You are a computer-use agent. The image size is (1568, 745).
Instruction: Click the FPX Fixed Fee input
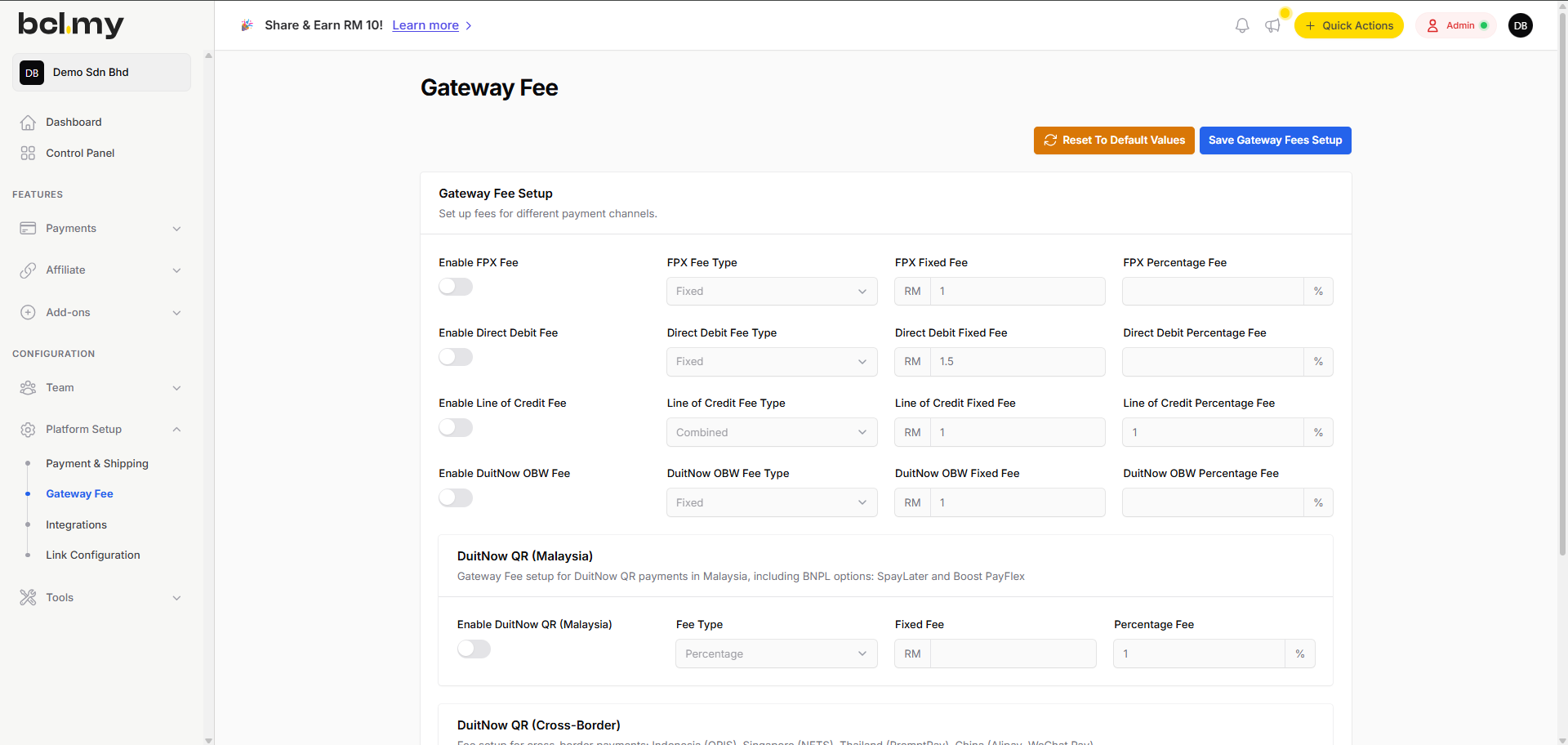[x=1018, y=292]
